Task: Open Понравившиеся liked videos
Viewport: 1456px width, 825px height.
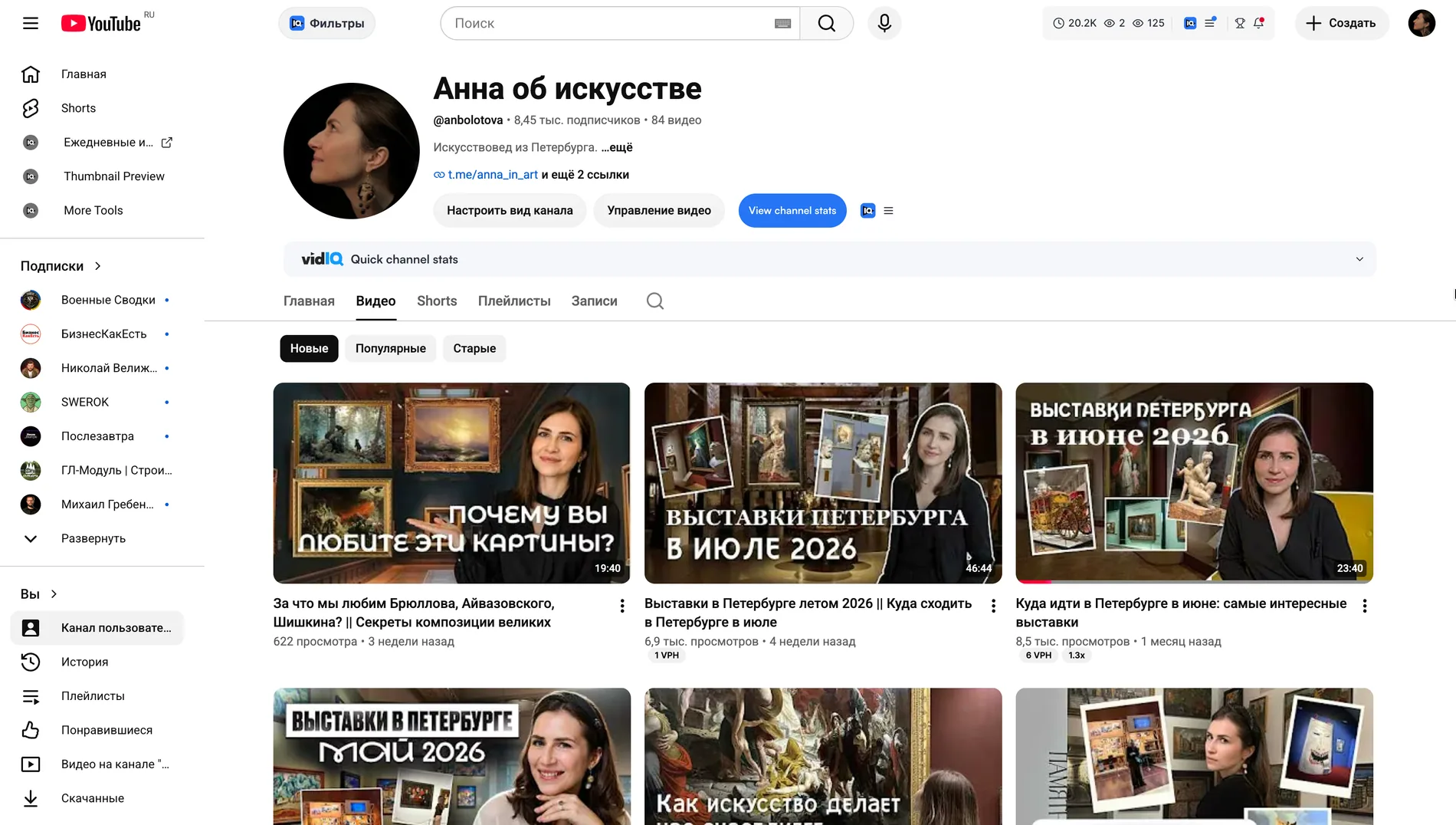Action: point(97,730)
